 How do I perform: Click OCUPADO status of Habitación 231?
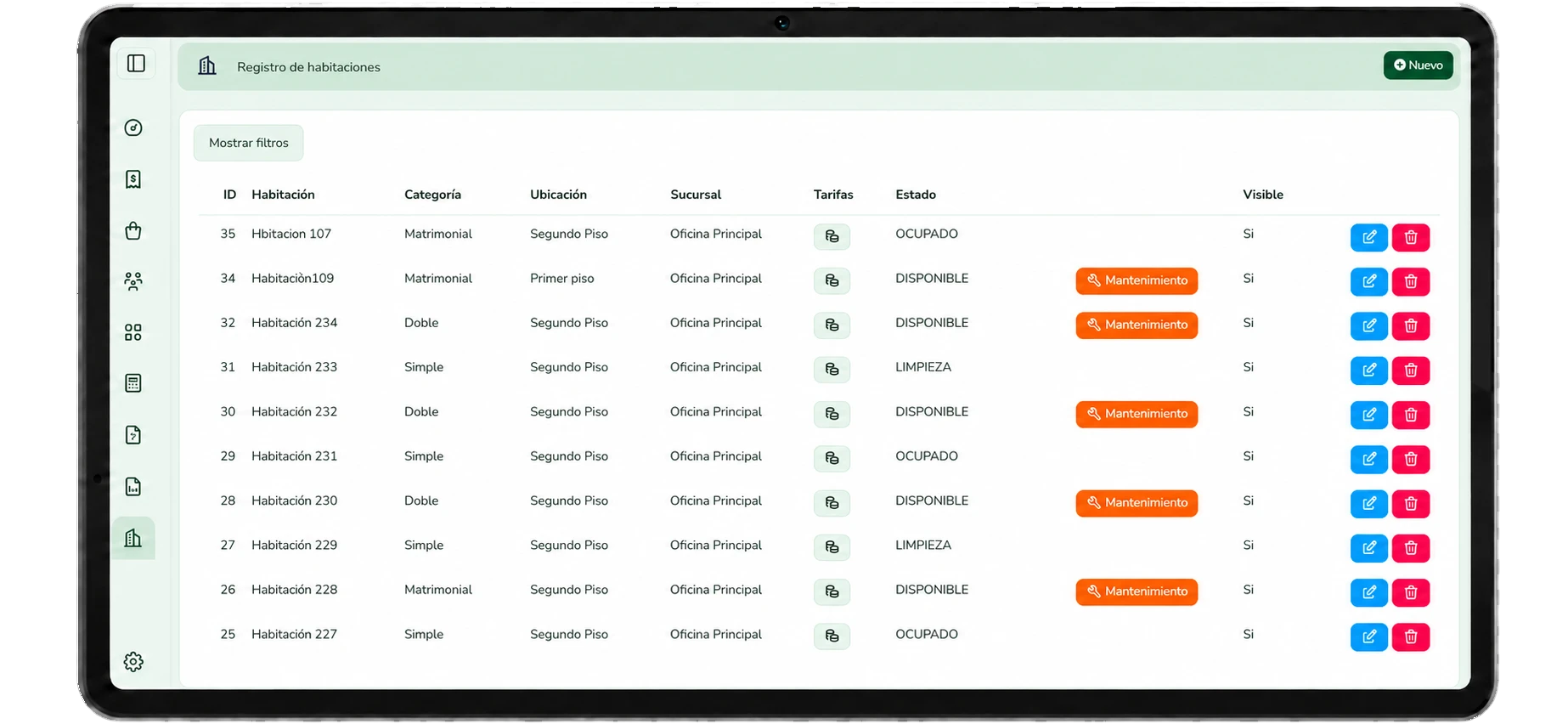927,456
